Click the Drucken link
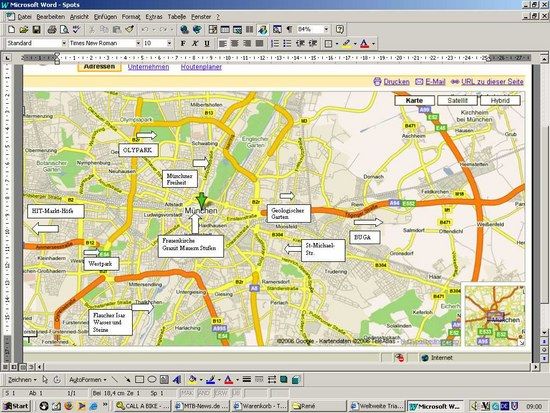 coord(396,82)
